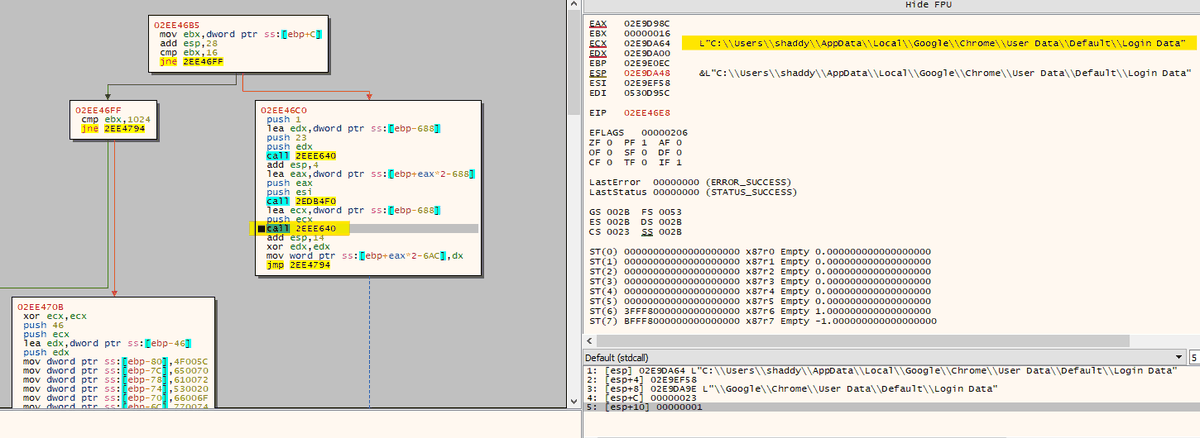Click the TF flag value
Image resolution: width=1200 pixels, height=438 pixels.
coord(645,162)
